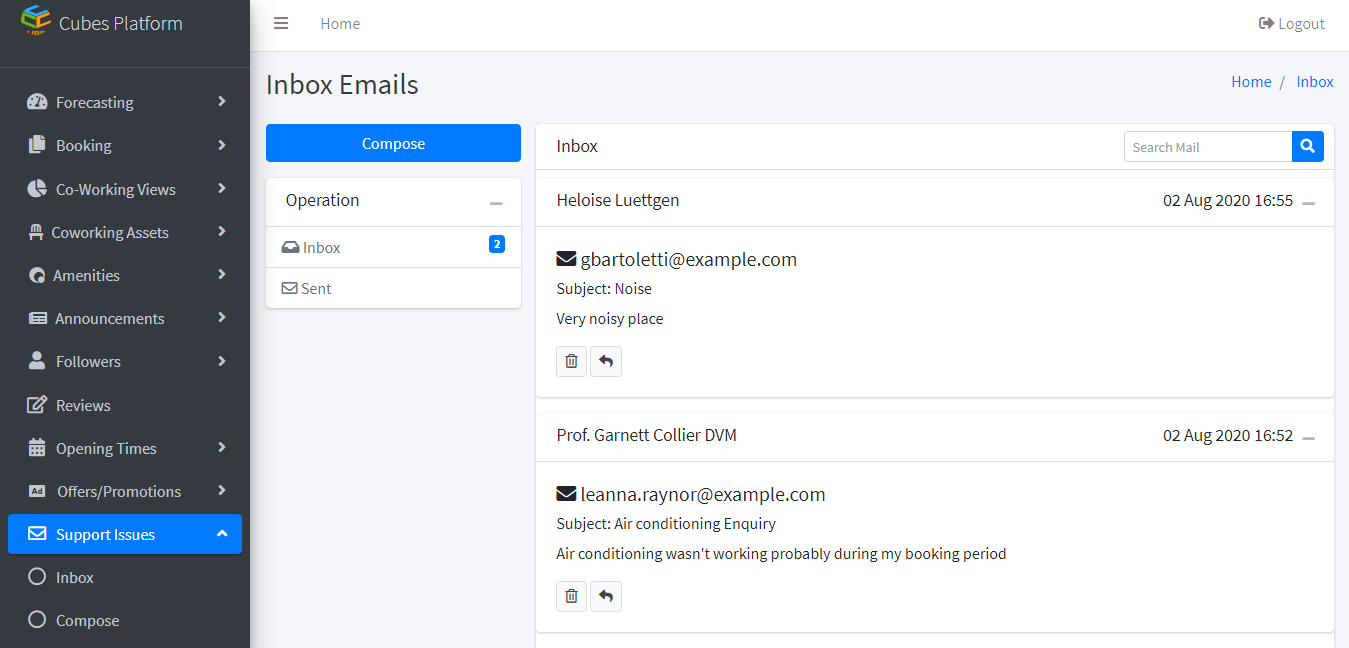Log out using the Logout link
1349x648 pixels.
(1291, 23)
